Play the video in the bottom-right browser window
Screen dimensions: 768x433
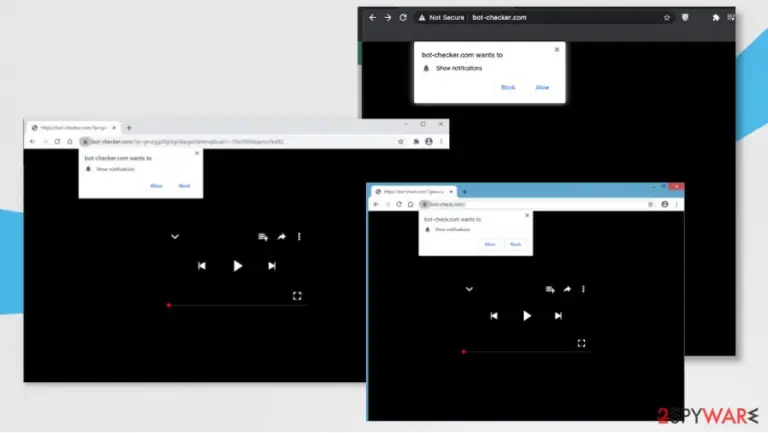pos(527,316)
